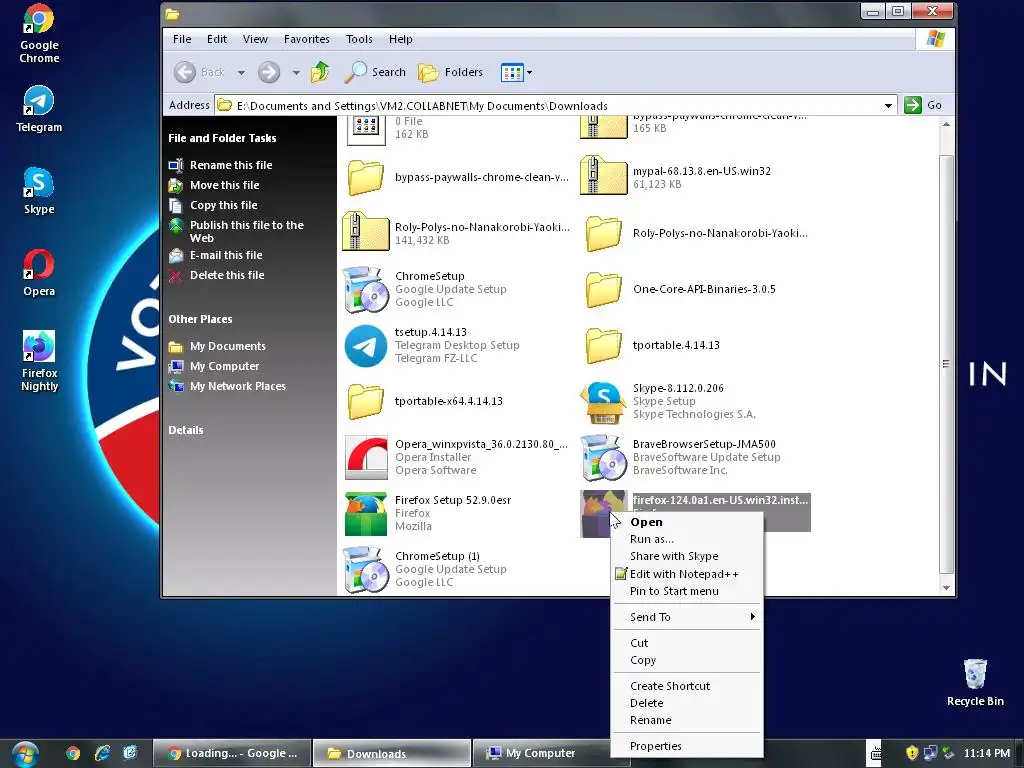Select the ChromeSetup installer icon
Viewport: 1024px width, 768px height.
tap(366, 289)
